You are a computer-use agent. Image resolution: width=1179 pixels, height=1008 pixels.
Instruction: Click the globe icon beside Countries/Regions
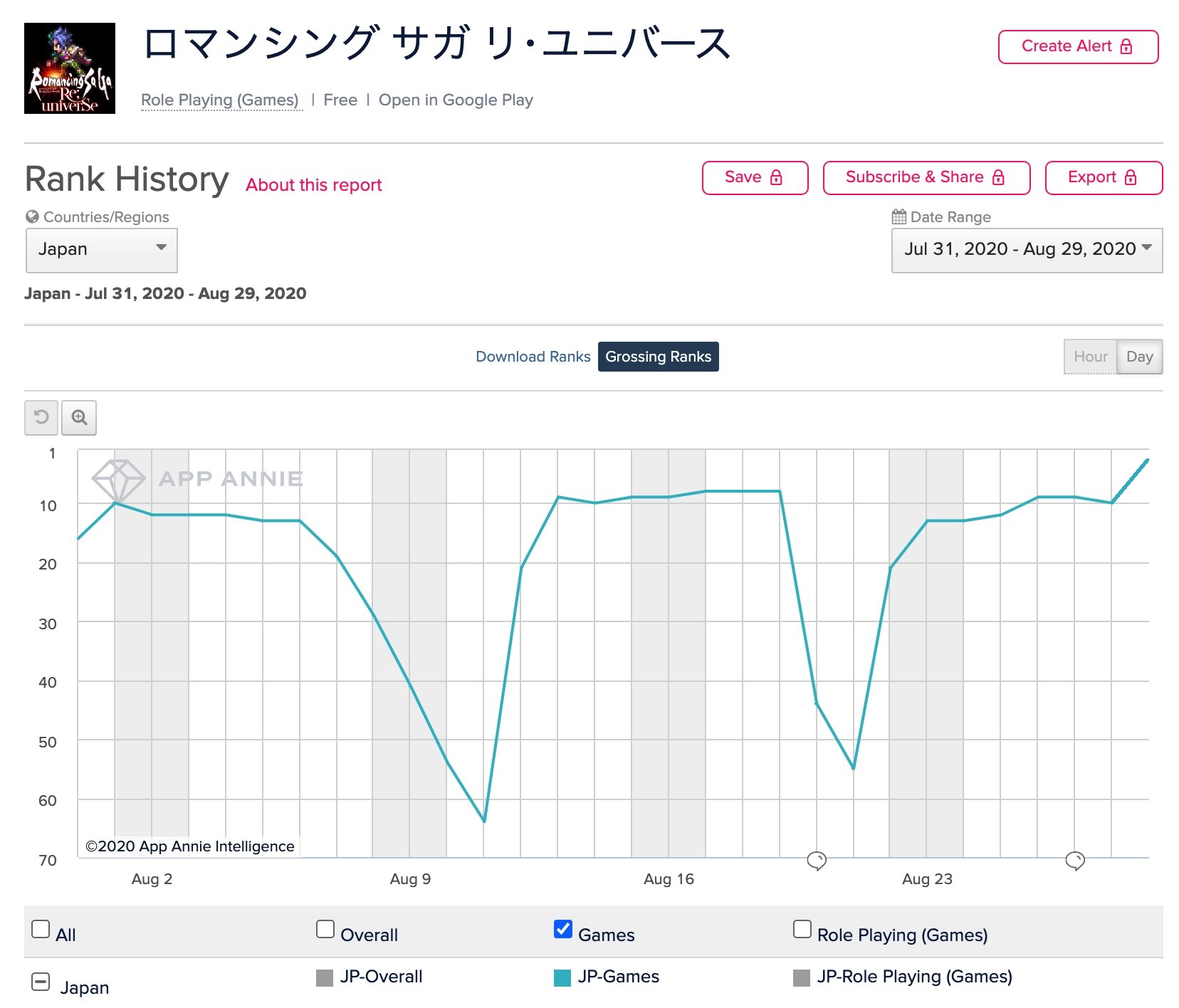[32, 216]
